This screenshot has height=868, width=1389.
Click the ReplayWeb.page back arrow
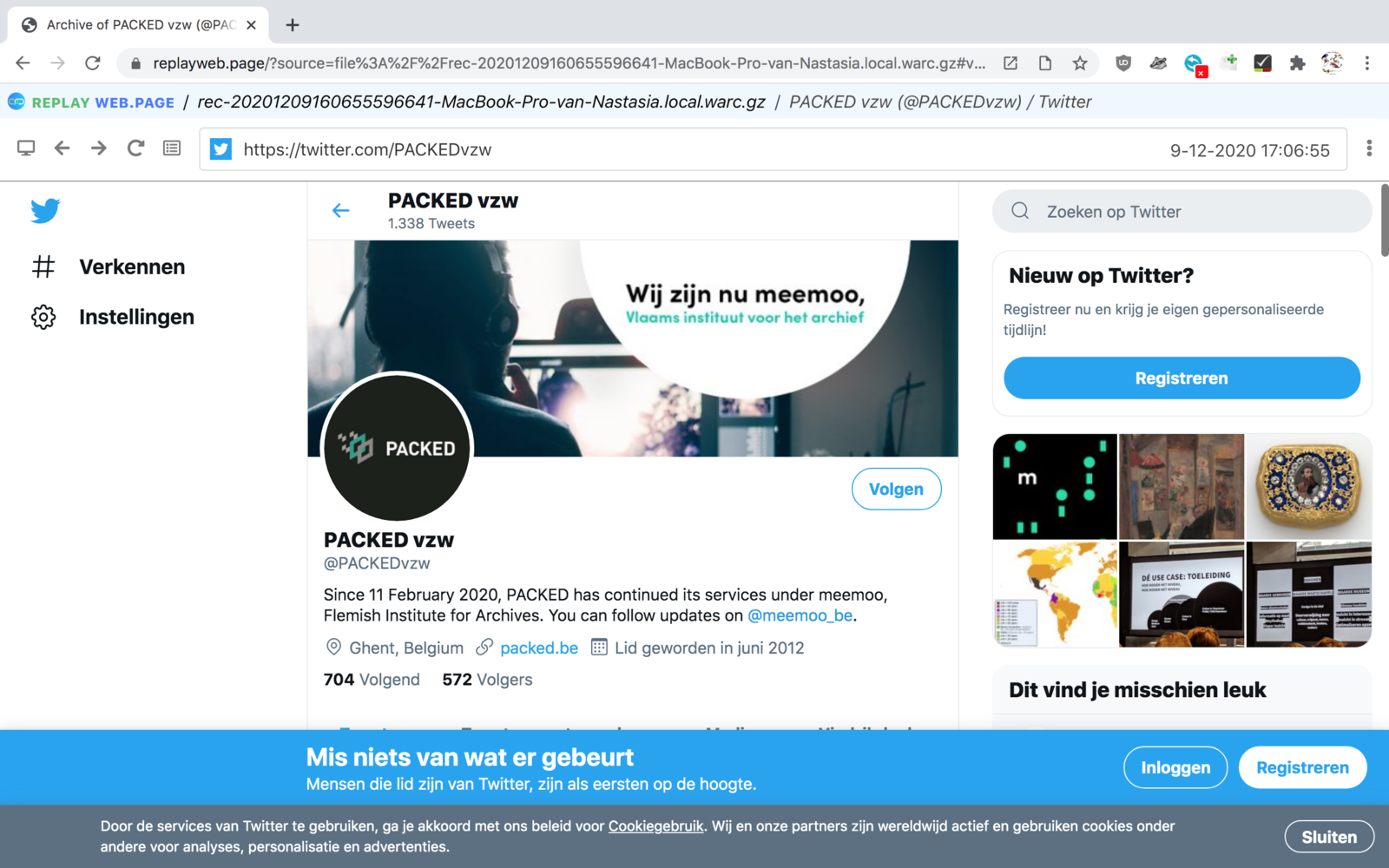click(x=62, y=148)
